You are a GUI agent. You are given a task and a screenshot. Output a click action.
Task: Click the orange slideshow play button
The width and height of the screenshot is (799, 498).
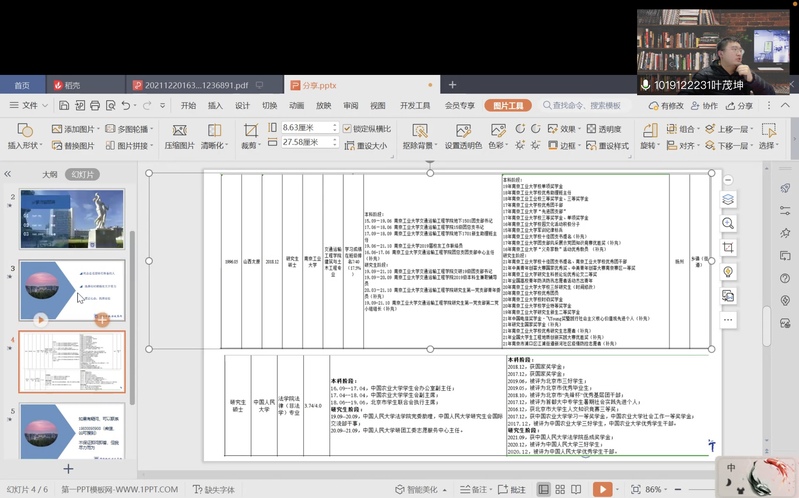[602, 489]
